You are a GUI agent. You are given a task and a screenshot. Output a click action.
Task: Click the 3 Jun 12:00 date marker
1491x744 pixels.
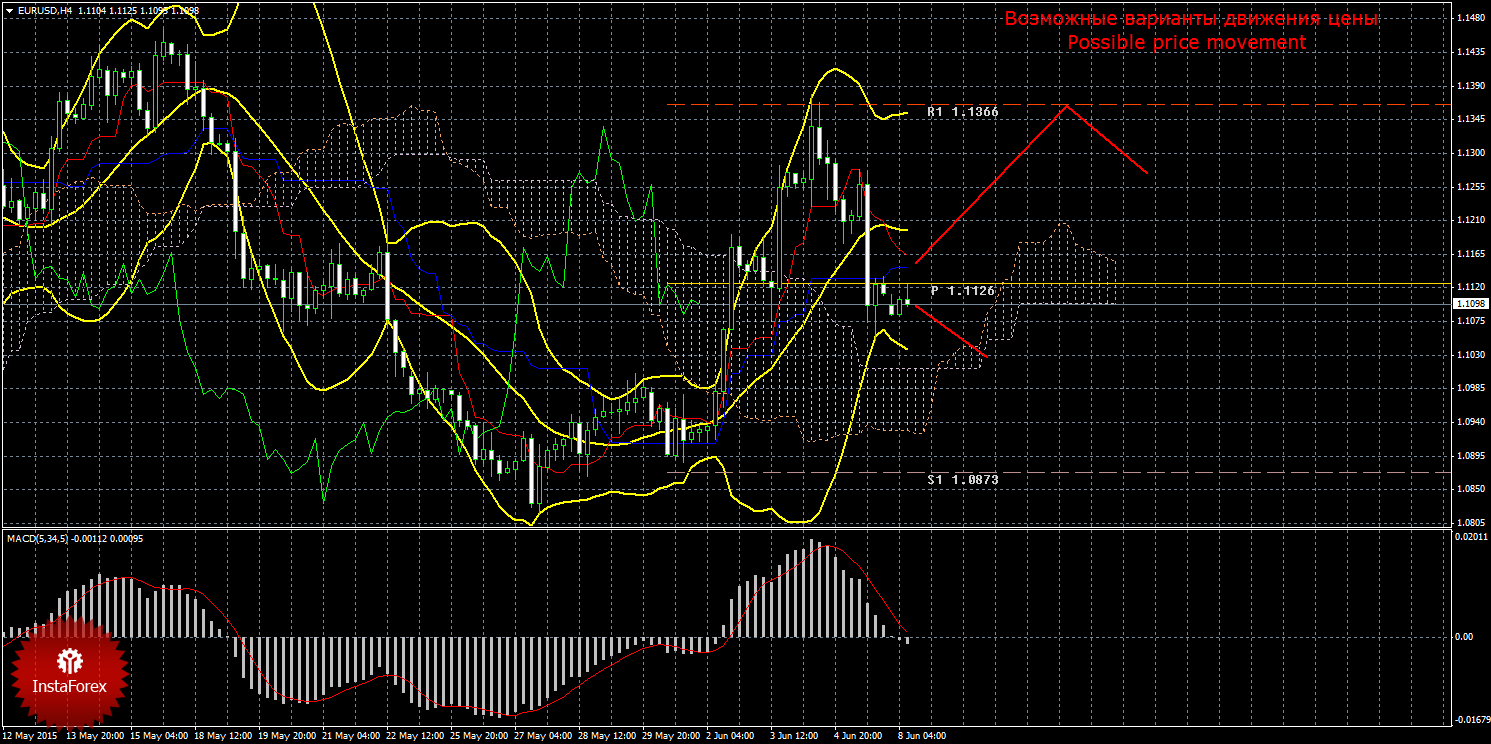coord(794,735)
